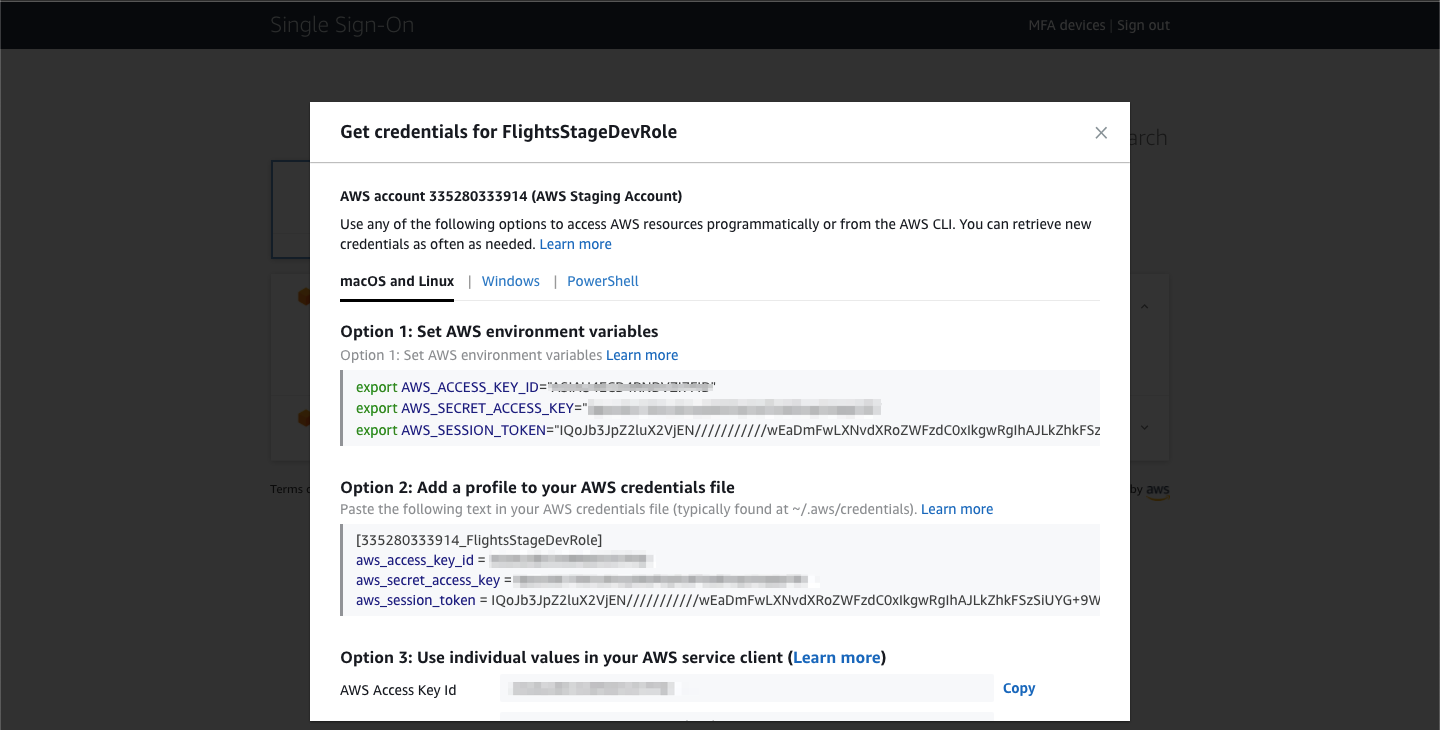This screenshot has width=1440, height=730.
Task: Click the lower orange AWS account icon
Action: [x=302, y=418]
